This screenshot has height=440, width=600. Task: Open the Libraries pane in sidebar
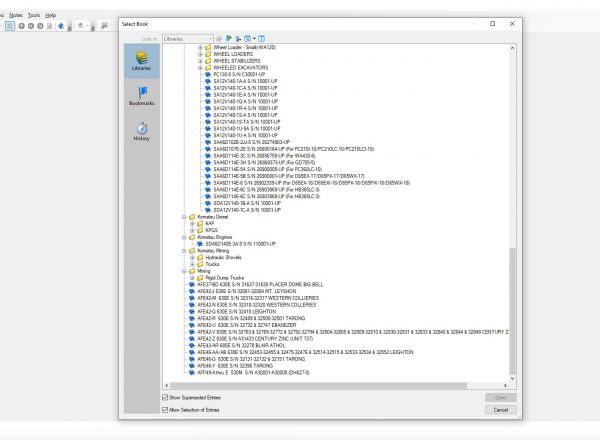click(x=142, y=61)
